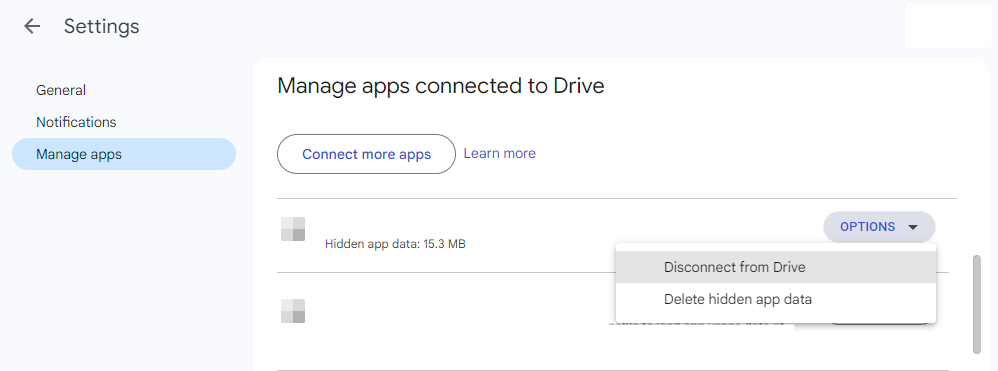This screenshot has height=371, width=998.
Task: Click the blurred icon of the second app
Action: (x=293, y=311)
